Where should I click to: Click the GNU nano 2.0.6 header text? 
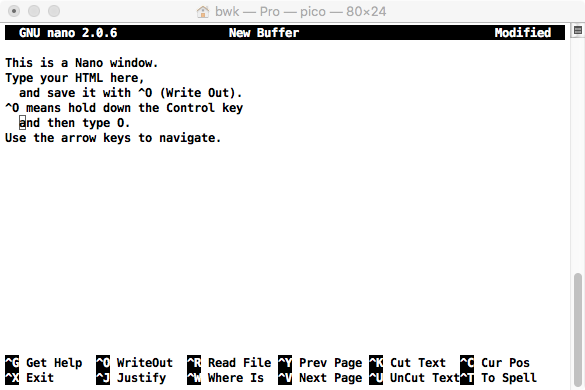[68, 33]
